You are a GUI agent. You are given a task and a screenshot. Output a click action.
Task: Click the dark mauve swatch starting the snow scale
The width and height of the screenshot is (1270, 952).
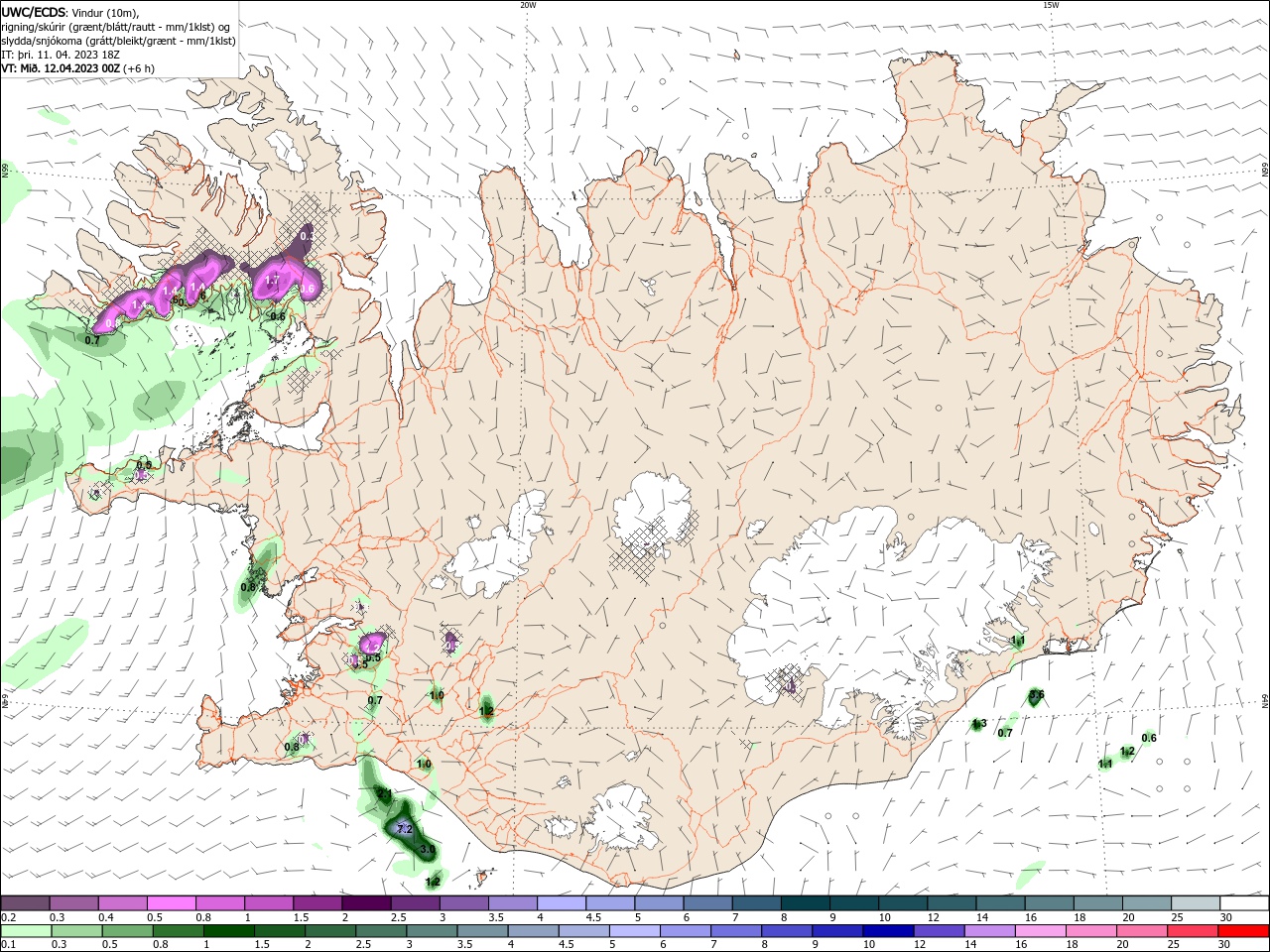click(25, 902)
